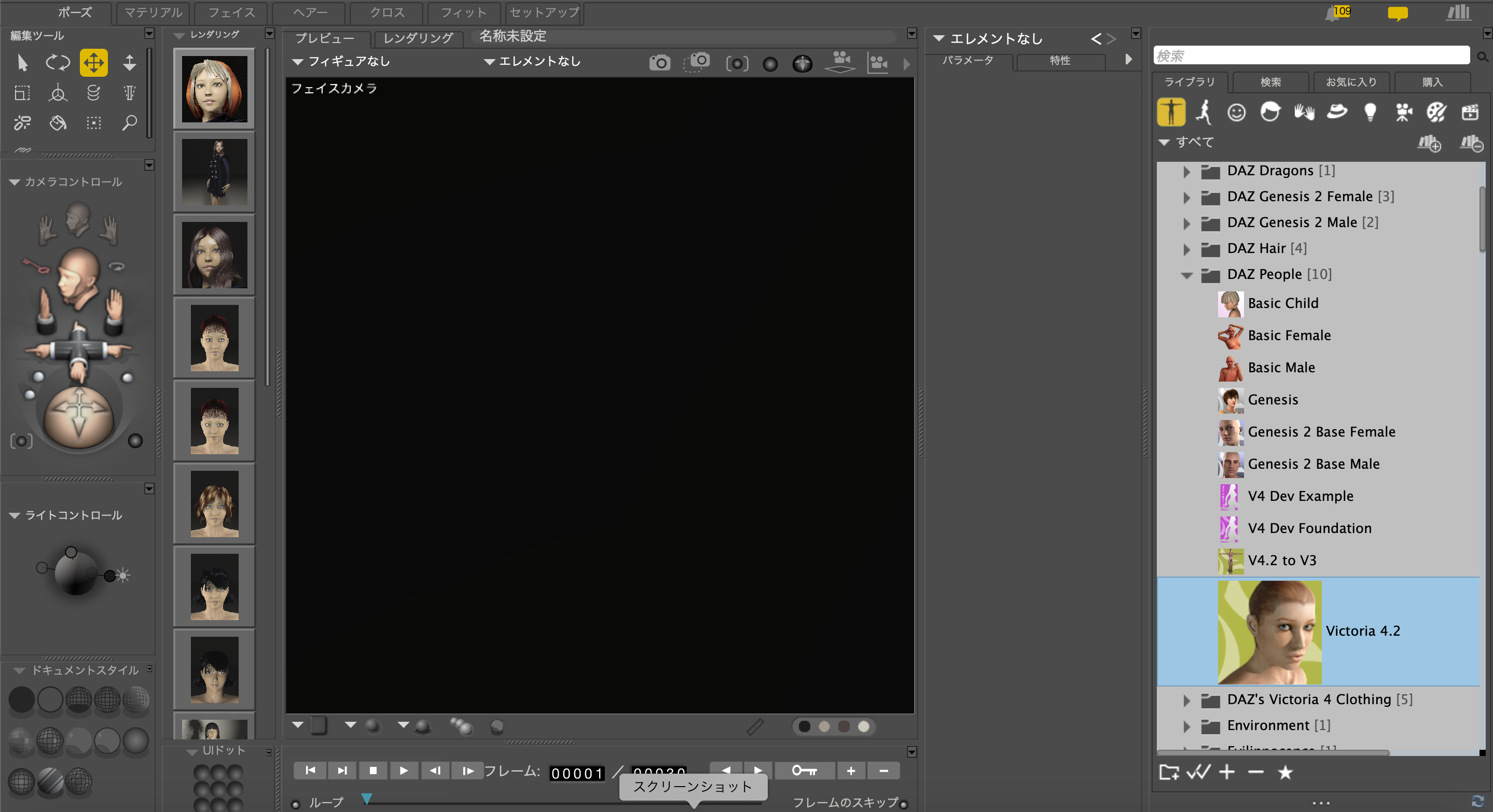The image size is (1493, 812).
Task: Open the Hair category in the library
Action: click(x=1269, y=112)
